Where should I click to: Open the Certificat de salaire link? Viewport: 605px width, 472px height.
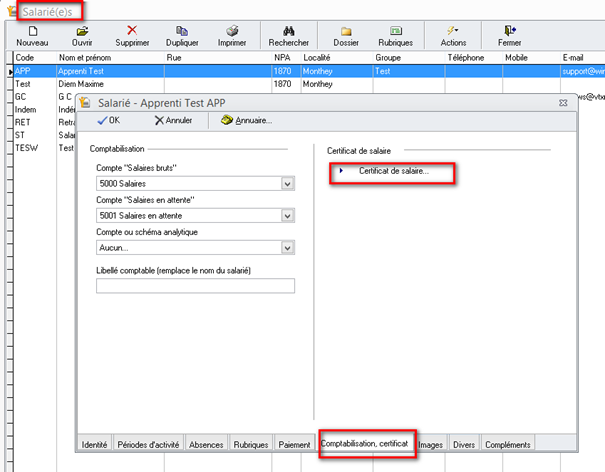tap(393, 172)
